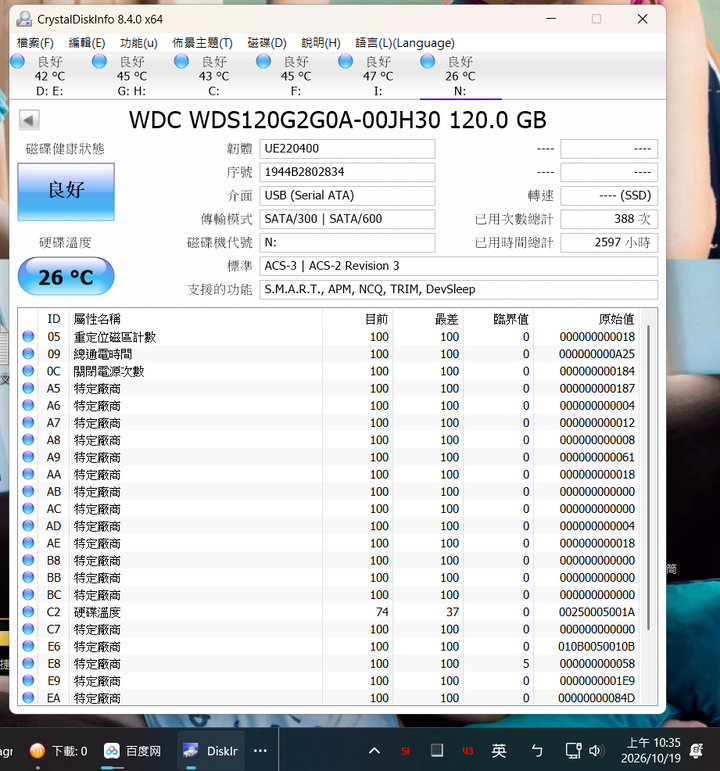Screen dimensions: 720x771
Task: Click raw value 00250005001A
Action: coord(597,612)
